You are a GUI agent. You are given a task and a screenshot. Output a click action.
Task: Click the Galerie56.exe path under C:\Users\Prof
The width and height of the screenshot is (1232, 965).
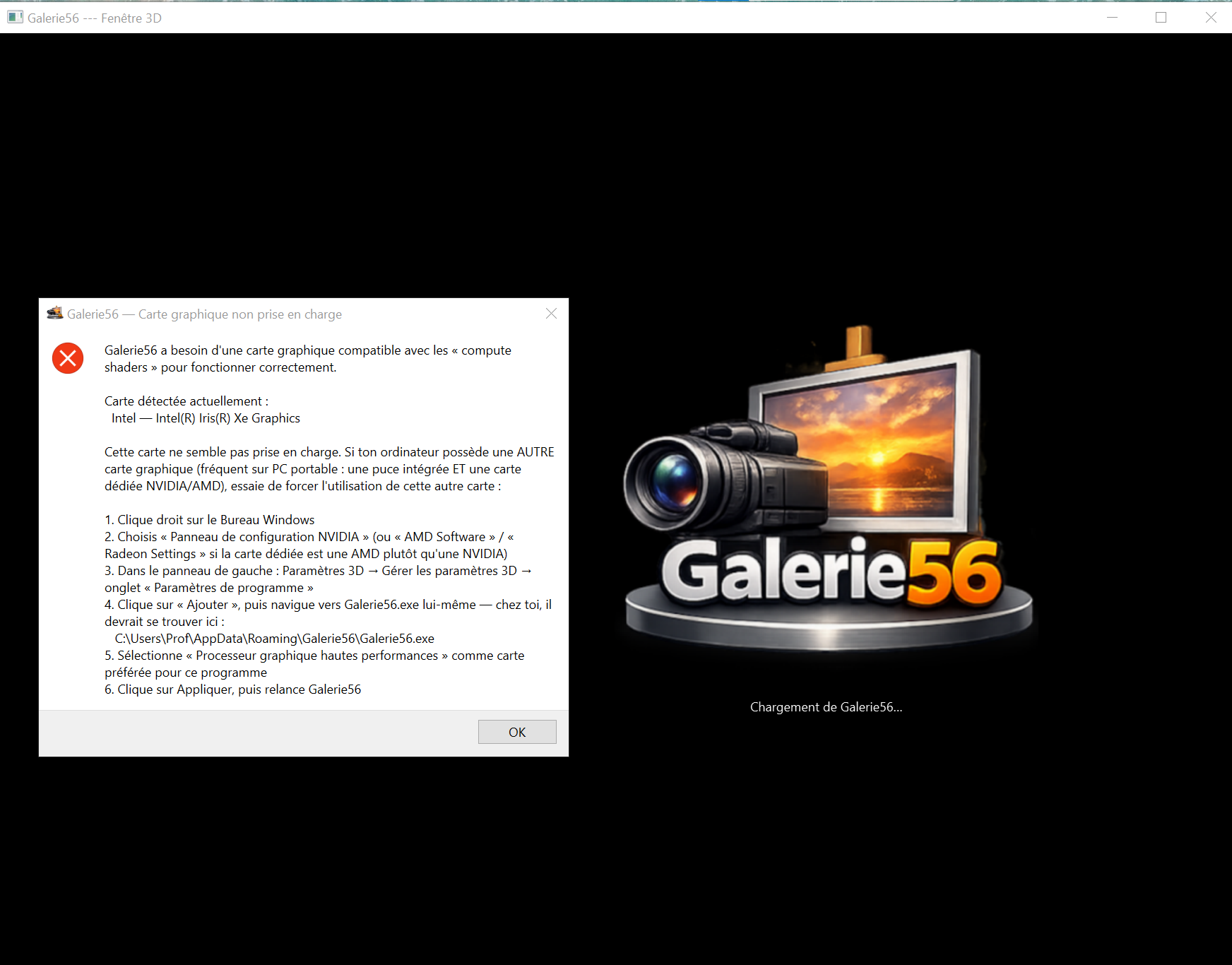274,639
